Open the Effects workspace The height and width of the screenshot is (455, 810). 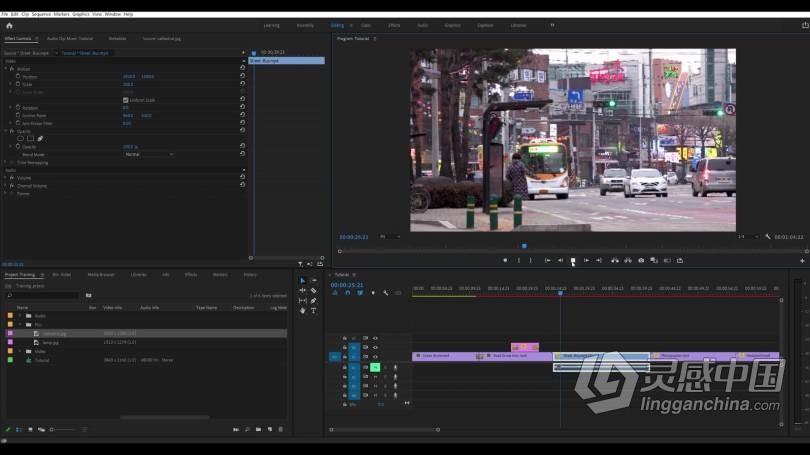(x=394, y=25)
